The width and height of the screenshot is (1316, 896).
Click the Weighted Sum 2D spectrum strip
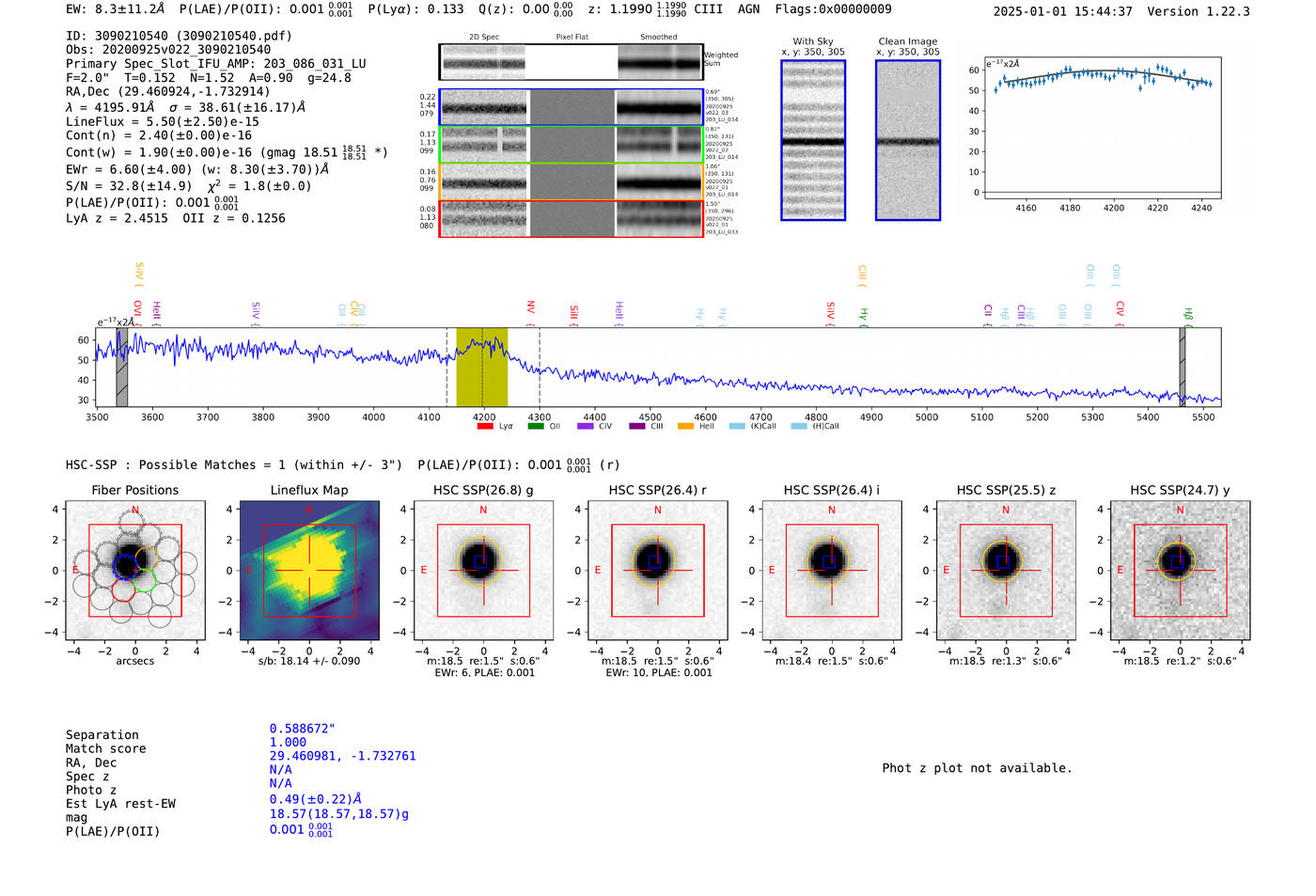pyautogui.click(x=571, y=62)
